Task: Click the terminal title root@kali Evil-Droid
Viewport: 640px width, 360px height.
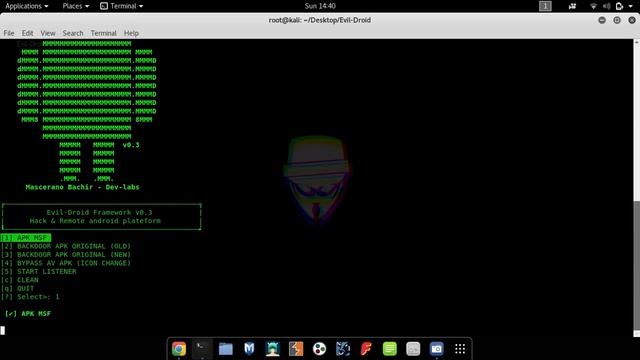Action: point(320,20)
